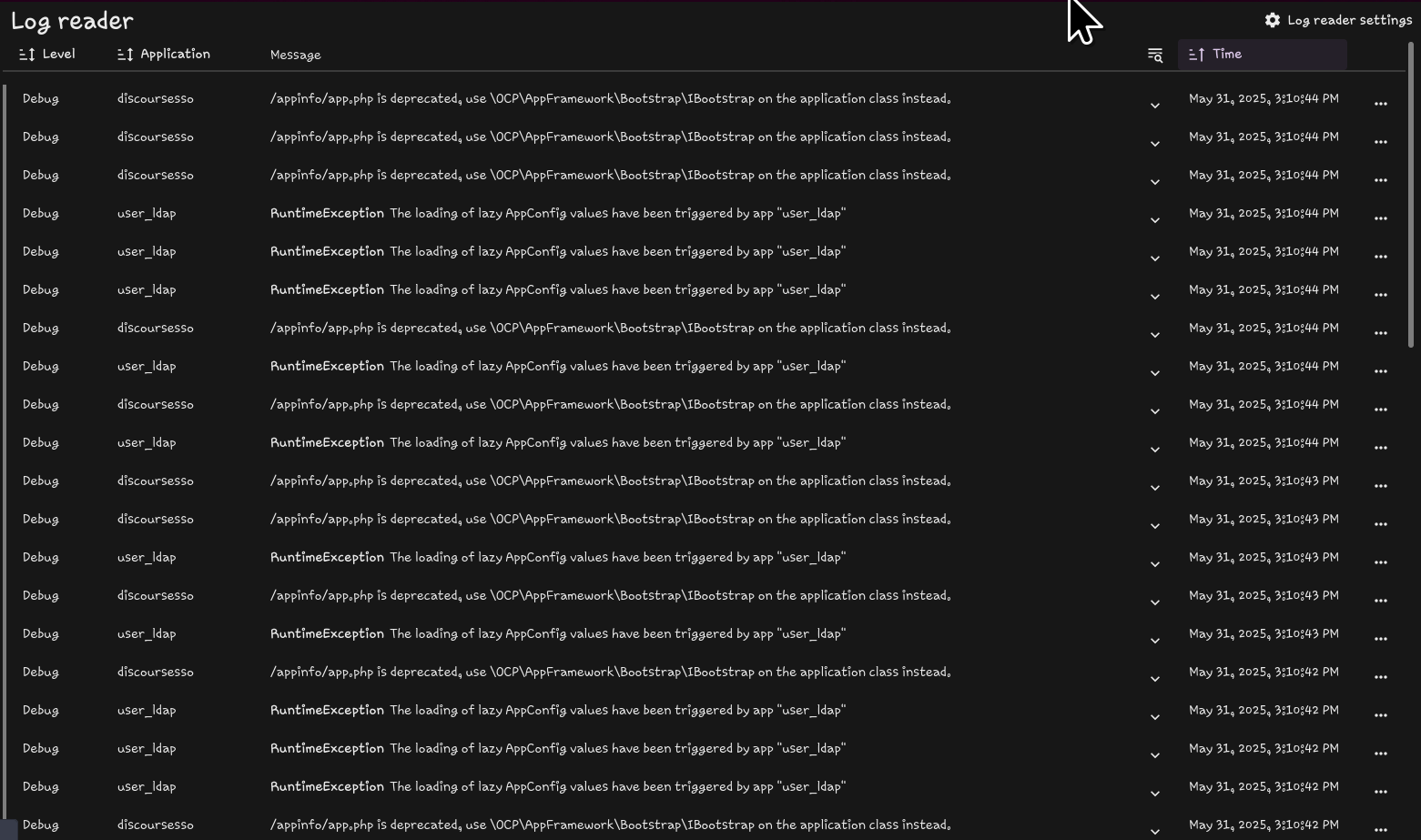
Task: Expand the topmost log entry's details chevron
Action: (1154, 106)
